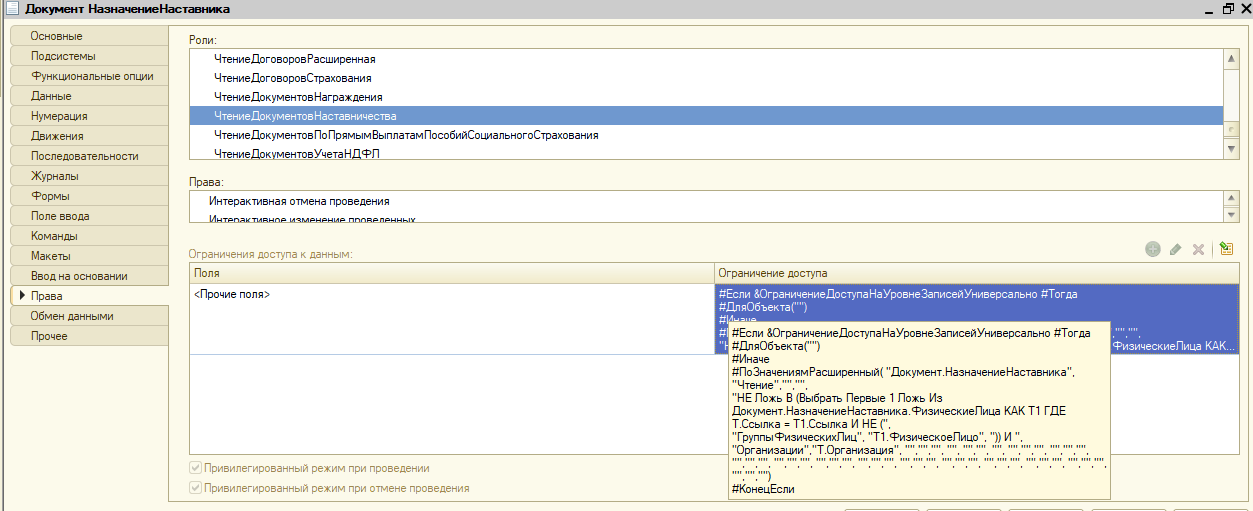Select role ЧтениеДоговоровСтрахования
This screenshot has width=1253, height=511.
click(706, 78)
